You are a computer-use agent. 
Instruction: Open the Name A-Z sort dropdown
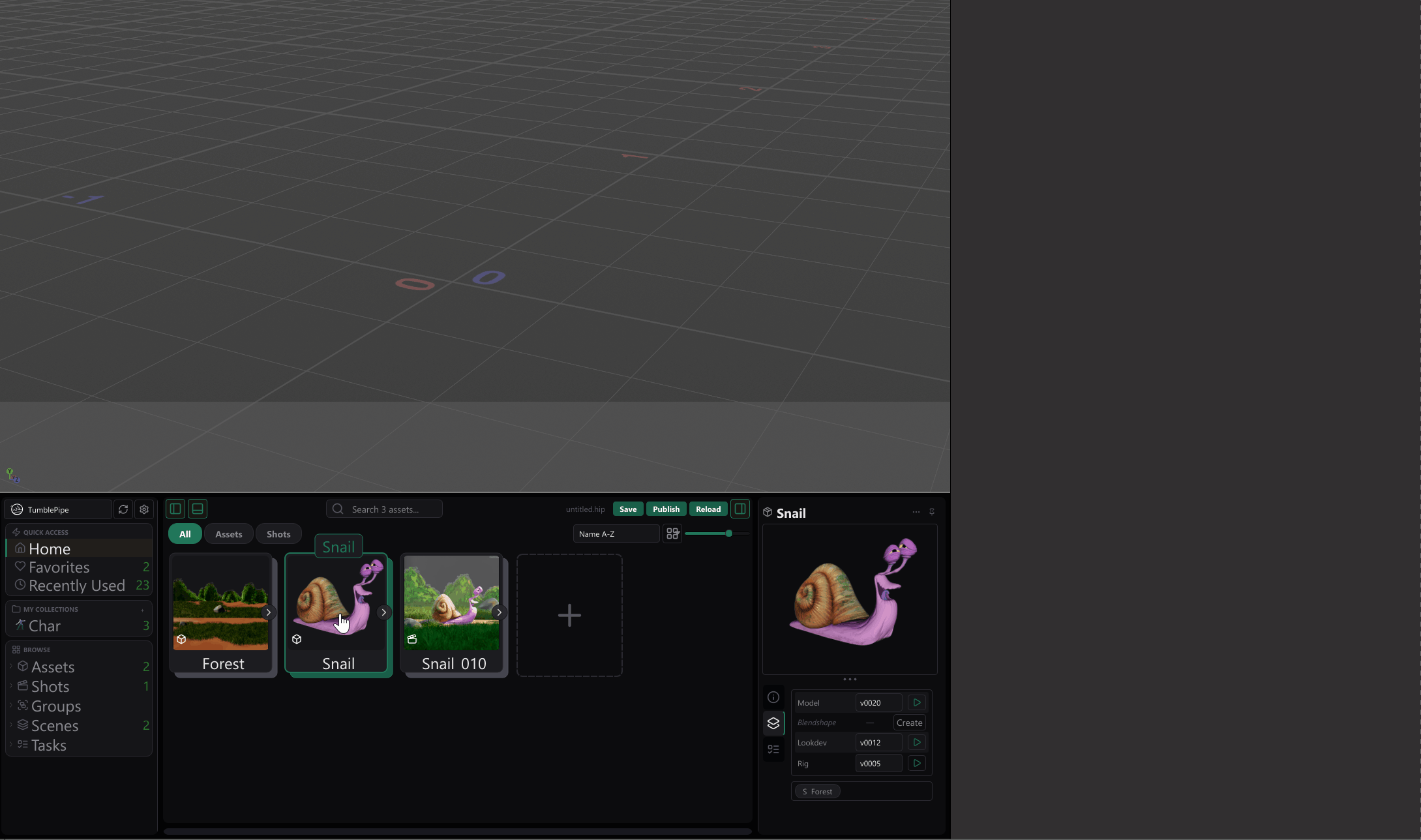coord(616,533)
